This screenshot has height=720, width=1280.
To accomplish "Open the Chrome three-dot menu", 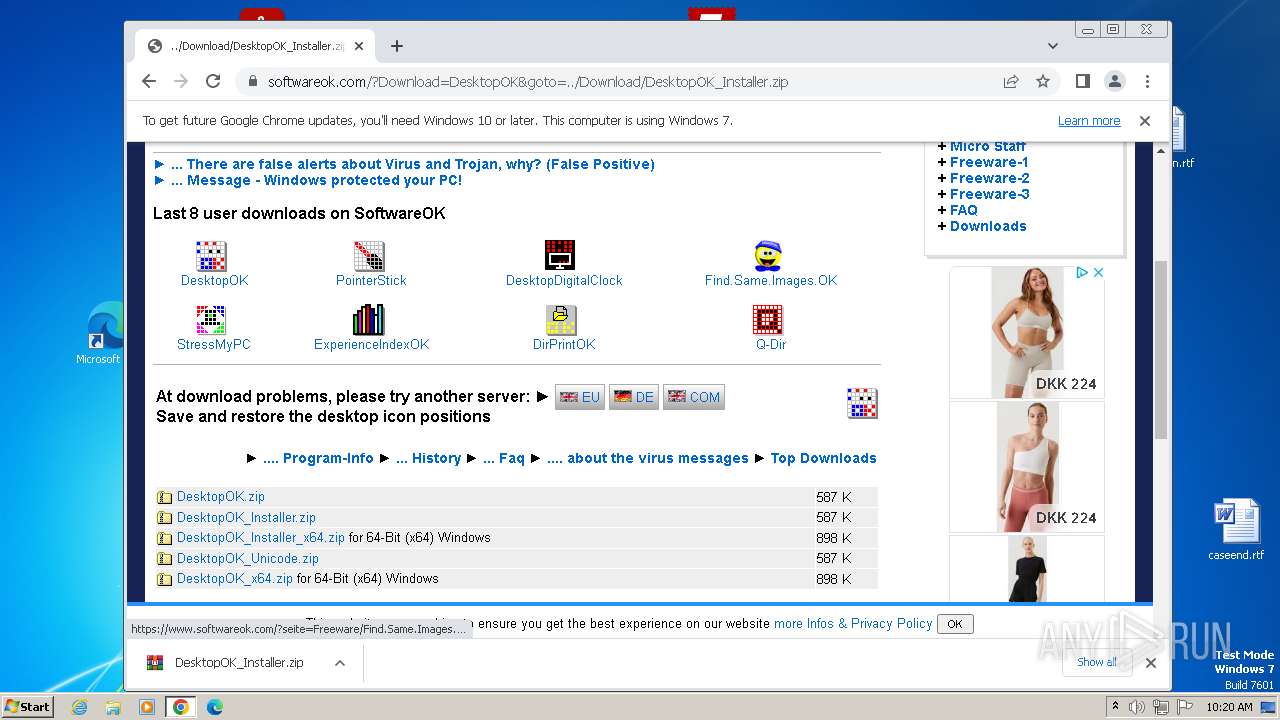I will coord(1147,81).
